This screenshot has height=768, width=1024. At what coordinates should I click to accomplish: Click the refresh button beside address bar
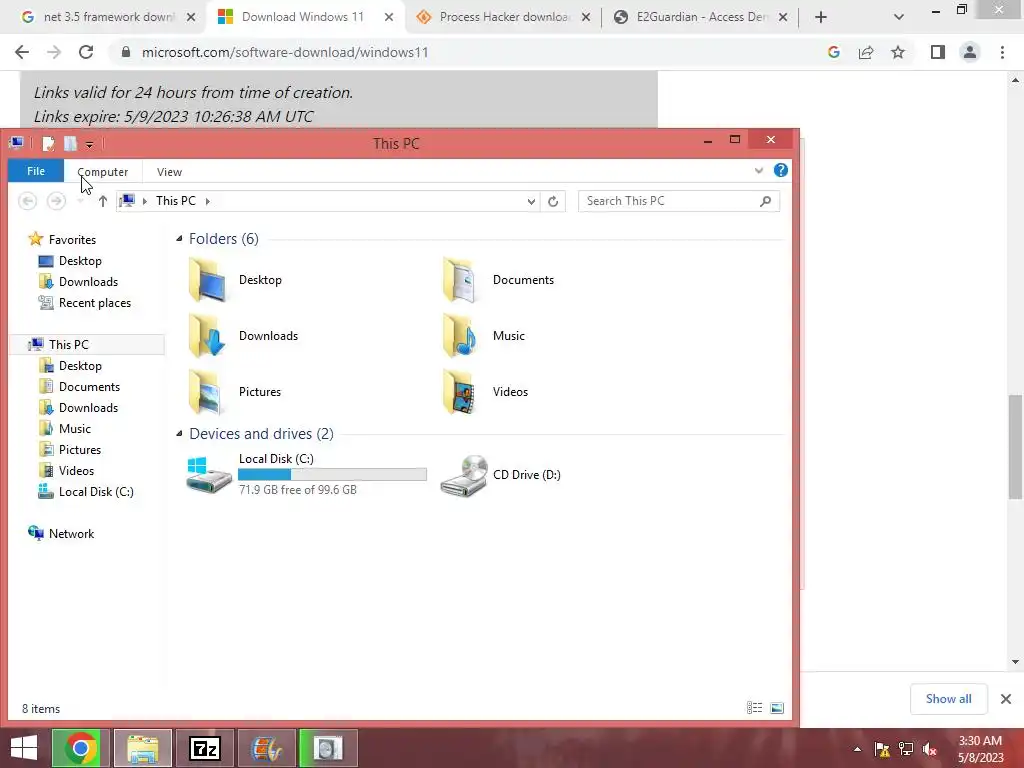point(553,201)
